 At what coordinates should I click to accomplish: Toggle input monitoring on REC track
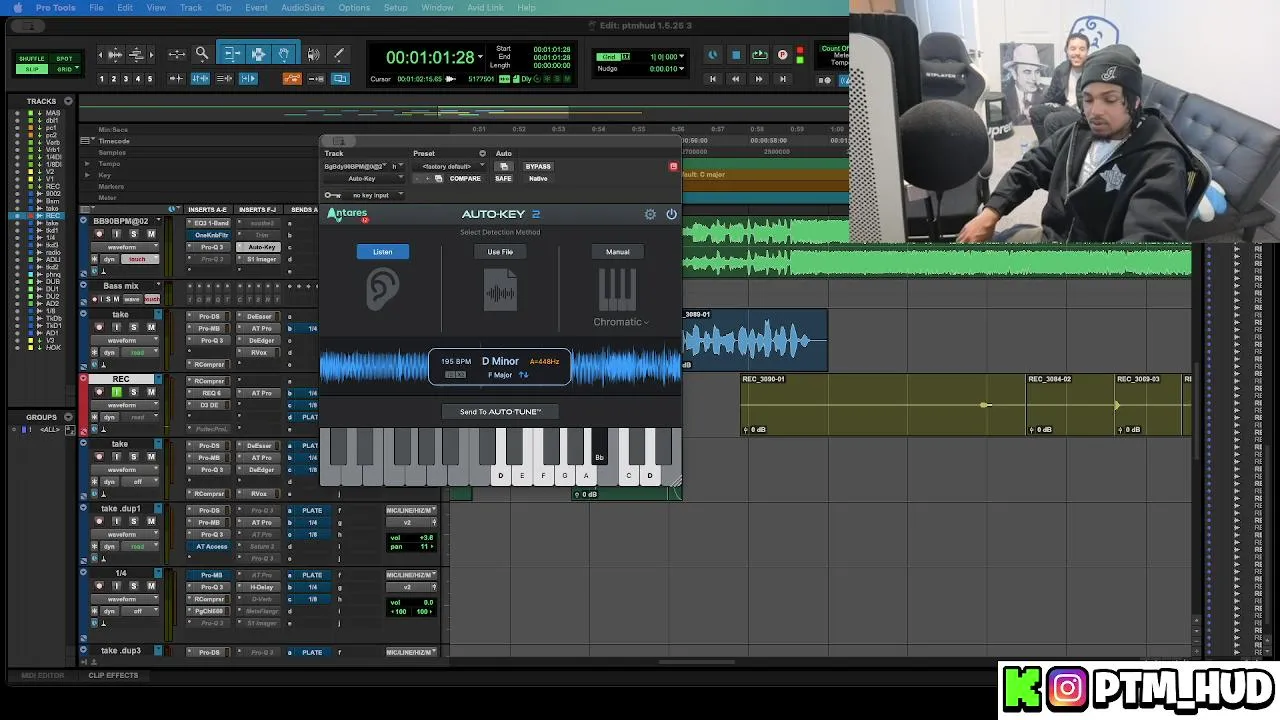pyautogui.click(x=116, y=392)
